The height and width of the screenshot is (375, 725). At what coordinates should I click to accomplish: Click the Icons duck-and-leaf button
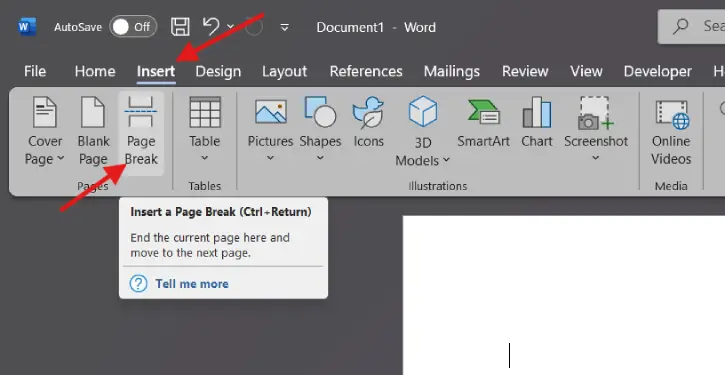pyautogui.click(x=368, y=121)
